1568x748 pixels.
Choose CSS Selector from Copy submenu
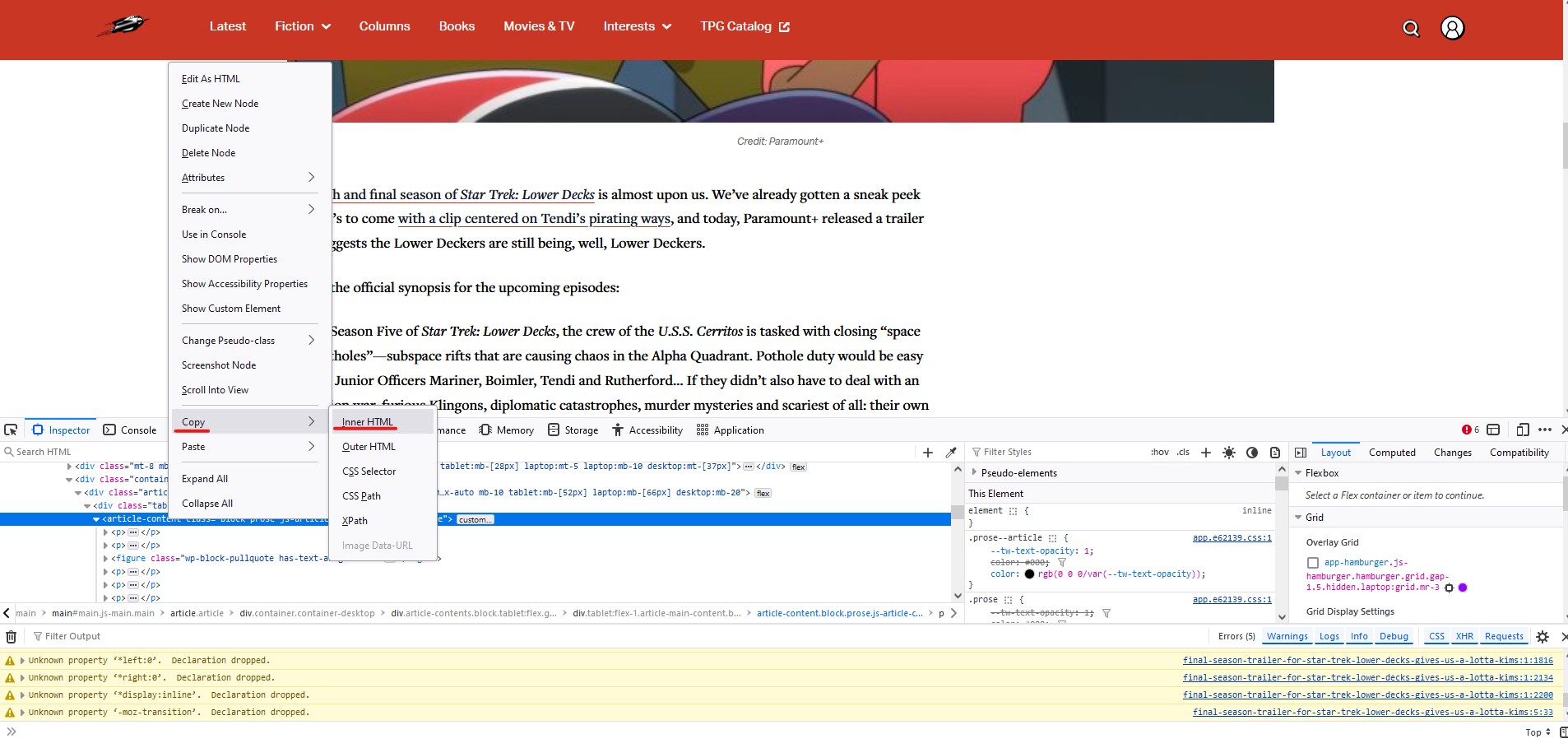click(x=383, y=472)
